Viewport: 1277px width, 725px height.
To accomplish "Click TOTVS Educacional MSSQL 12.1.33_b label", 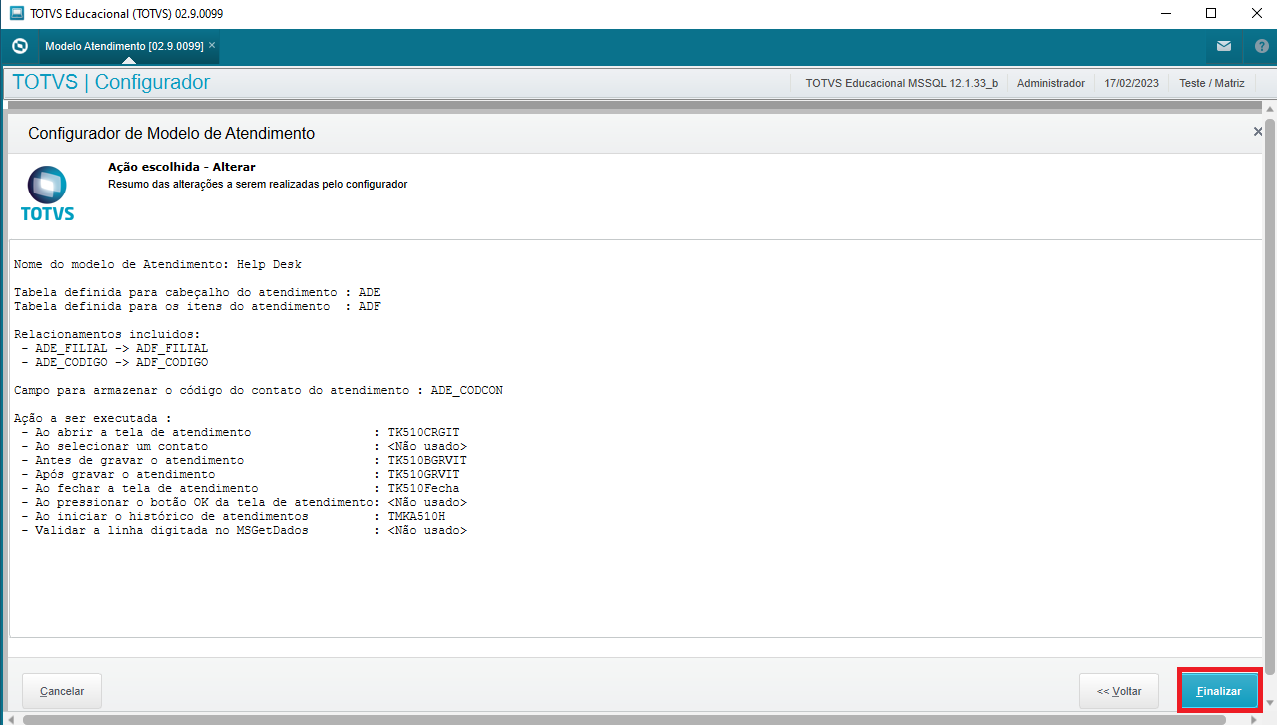I will point(902,83).
